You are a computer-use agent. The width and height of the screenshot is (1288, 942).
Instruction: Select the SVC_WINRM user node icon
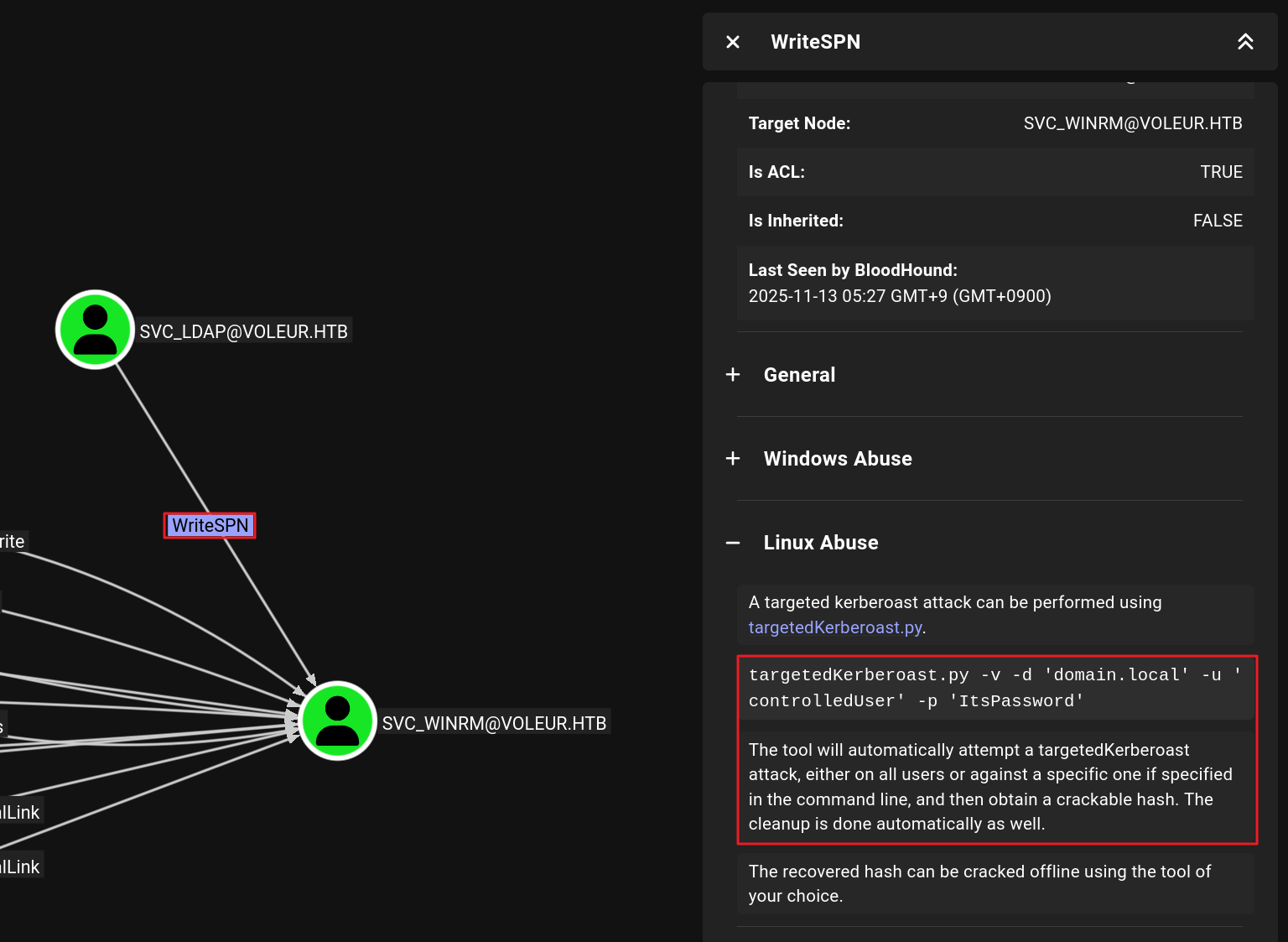[337, 721]
